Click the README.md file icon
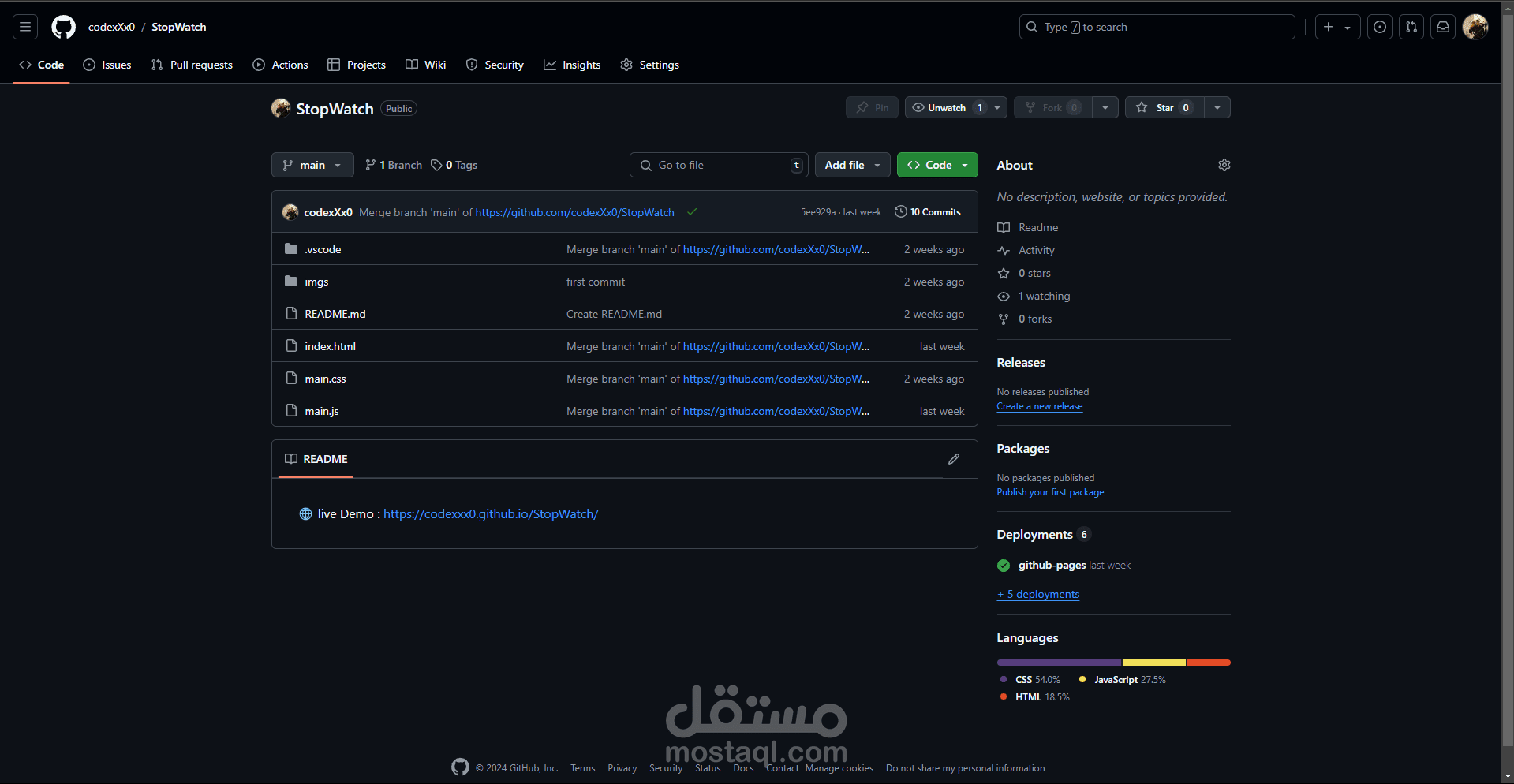1514x784 pixels. click(x=291, y=313)
